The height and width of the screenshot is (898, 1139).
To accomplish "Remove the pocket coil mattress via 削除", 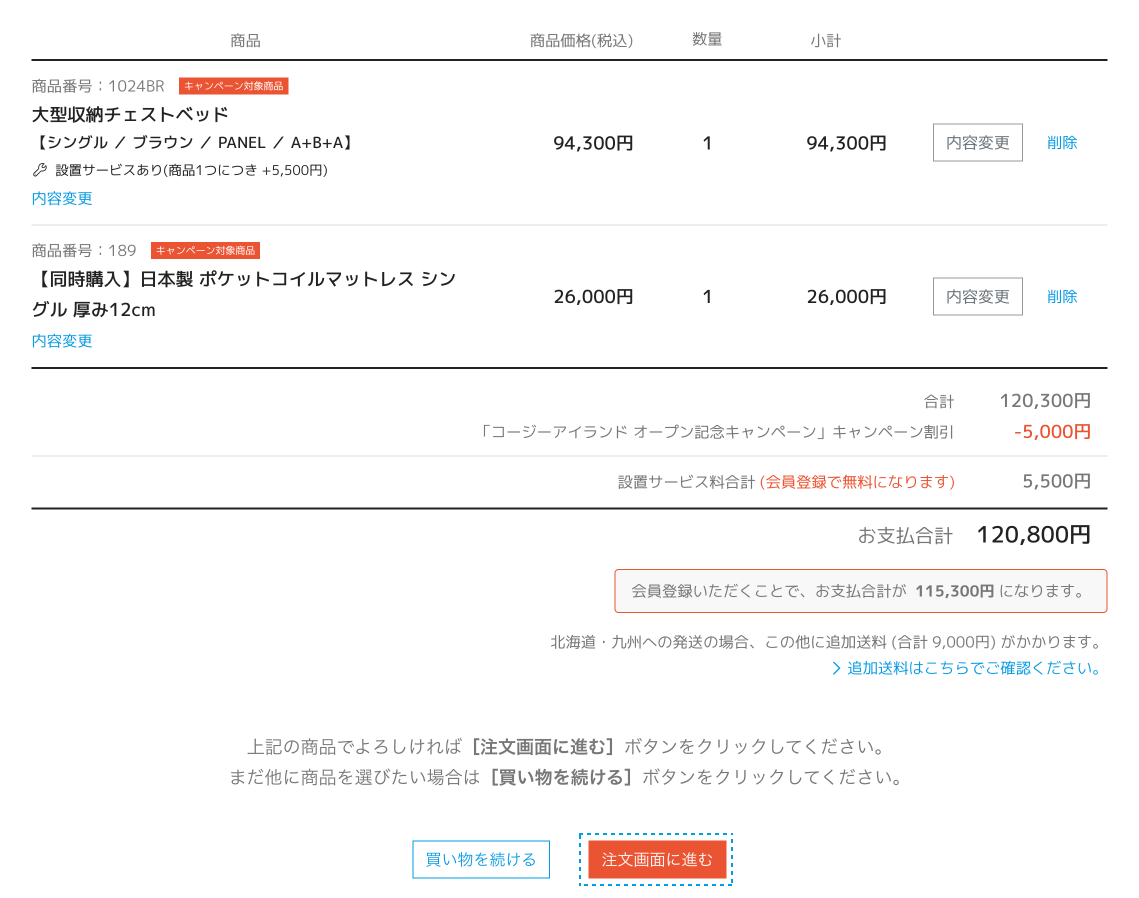I will (1061, 297).
